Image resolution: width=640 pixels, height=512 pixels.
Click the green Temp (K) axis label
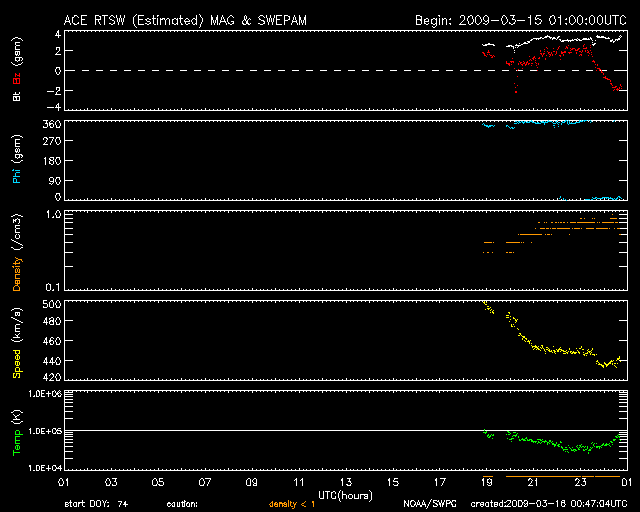click(17, 432)
